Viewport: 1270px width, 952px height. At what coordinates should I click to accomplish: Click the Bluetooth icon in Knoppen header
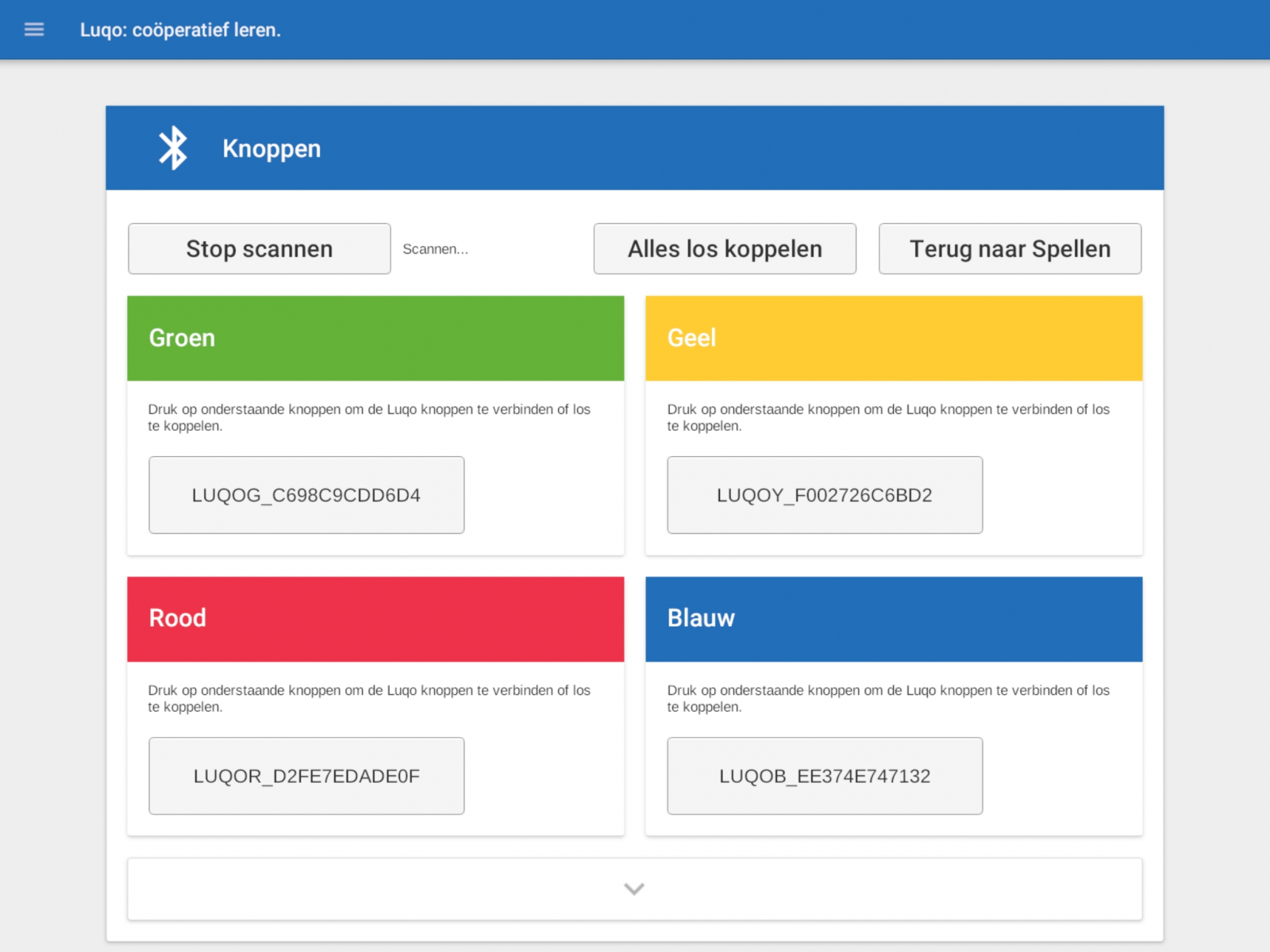tap(173, 148)
